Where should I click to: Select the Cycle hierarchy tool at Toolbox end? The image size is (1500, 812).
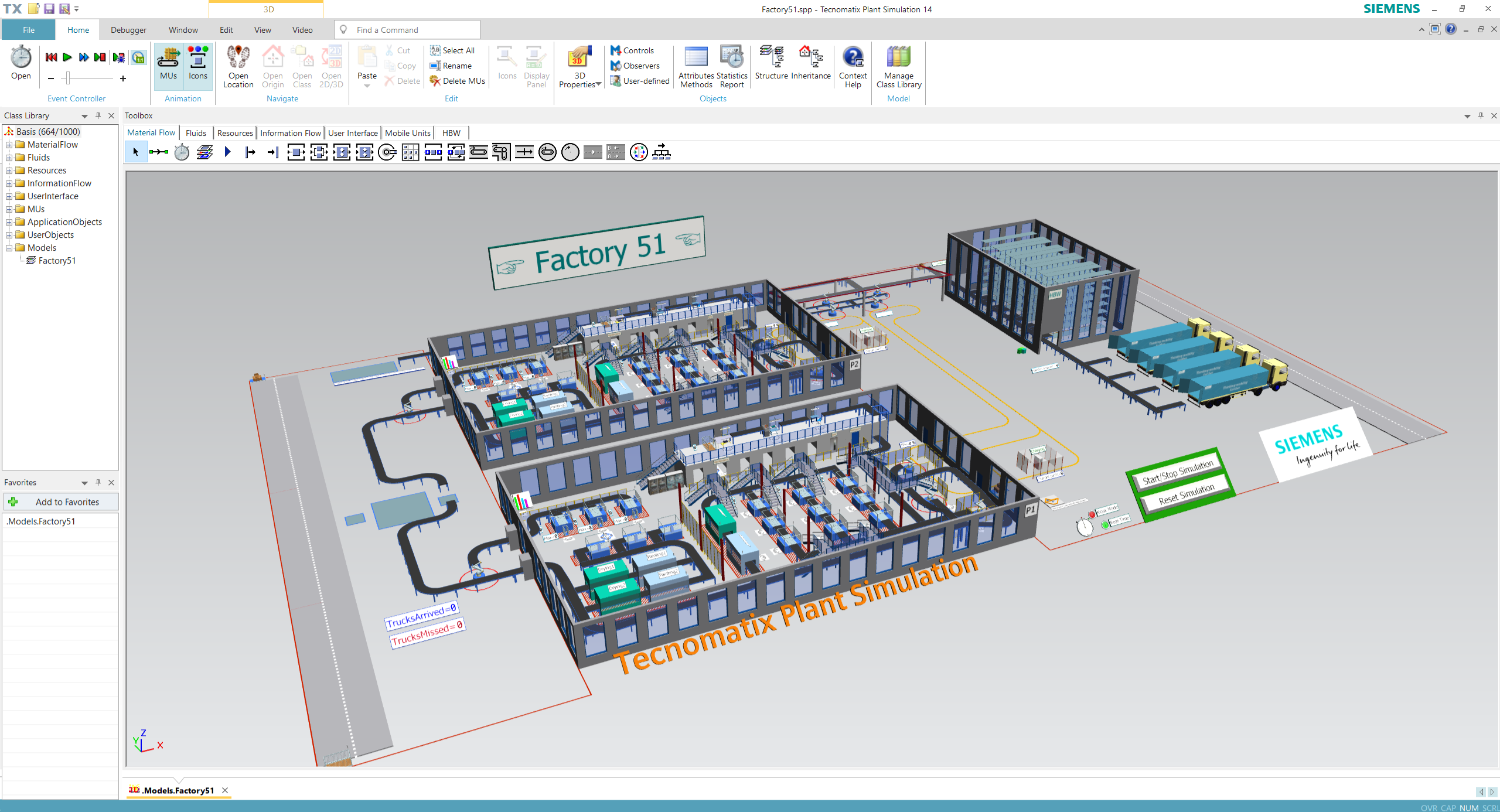tap(662, 152)
